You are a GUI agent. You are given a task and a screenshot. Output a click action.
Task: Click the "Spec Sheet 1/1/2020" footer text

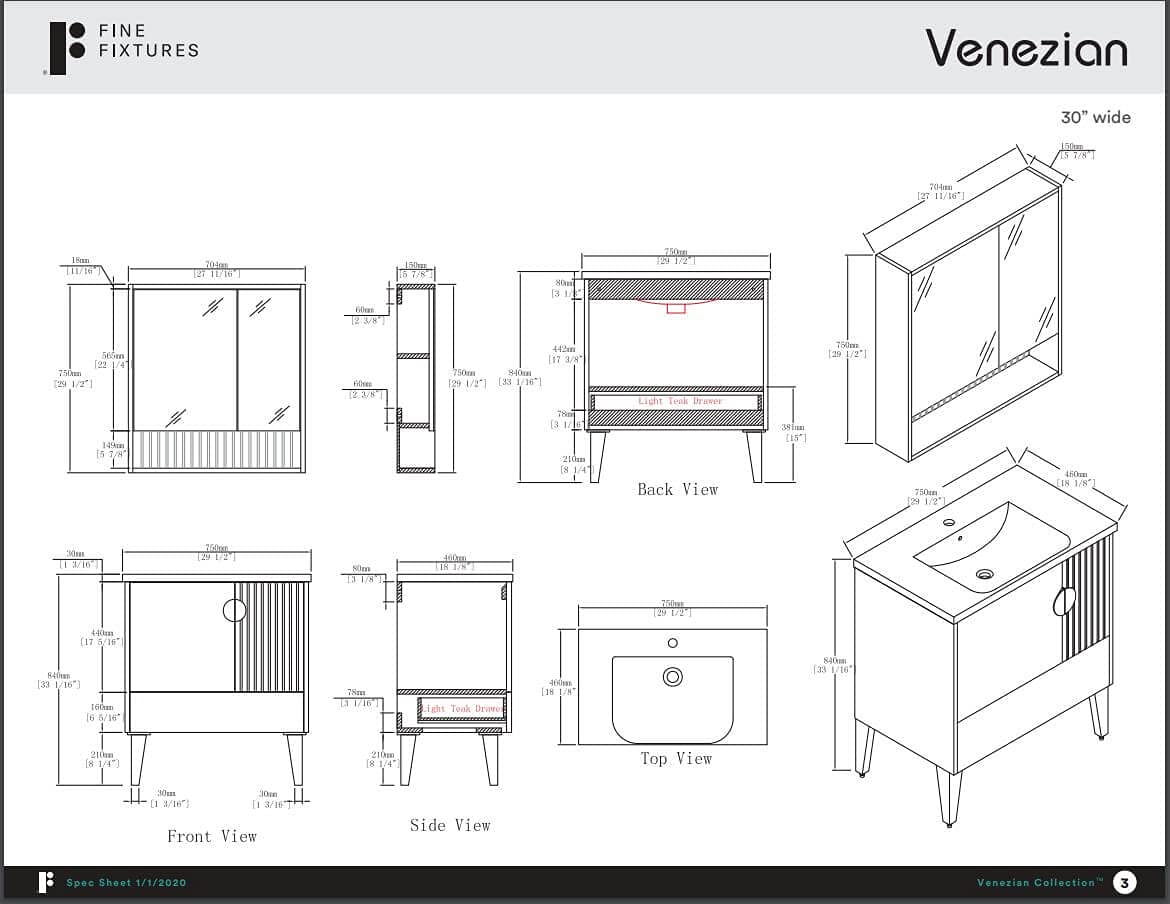pos(126,883)
